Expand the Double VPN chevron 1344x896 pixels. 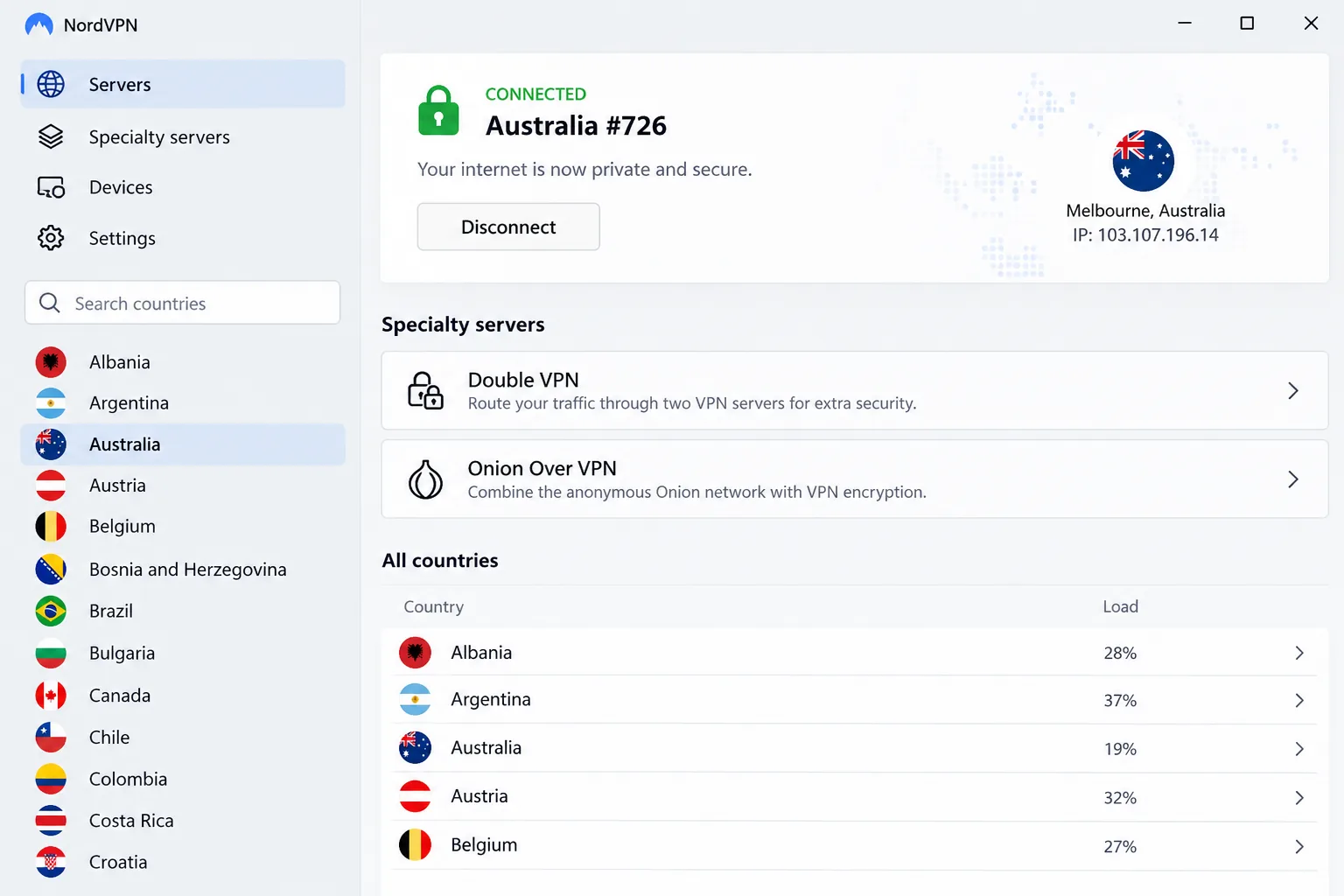[x=1292, y=390]
